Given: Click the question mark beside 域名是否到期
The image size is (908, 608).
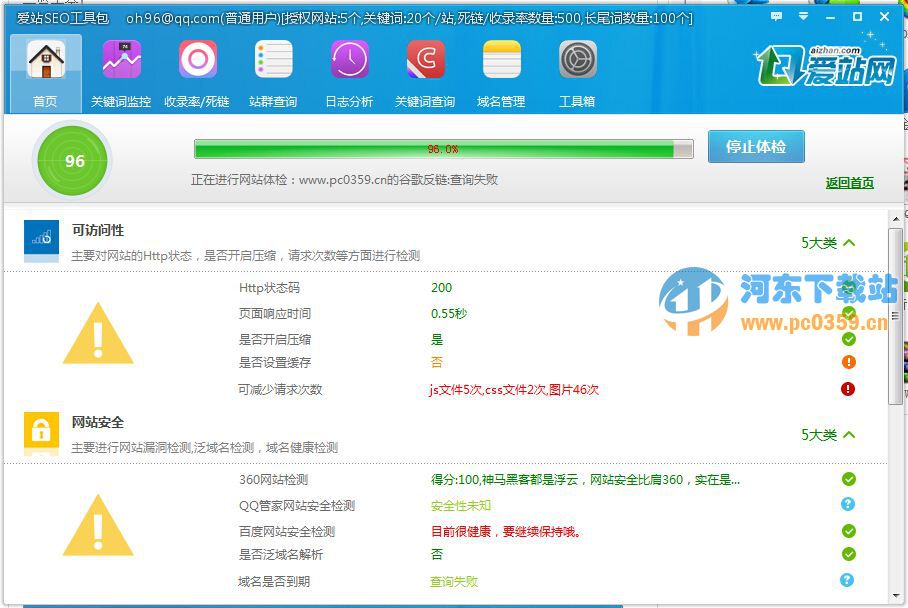Looking at the screenshot, I should coord(848,580).
